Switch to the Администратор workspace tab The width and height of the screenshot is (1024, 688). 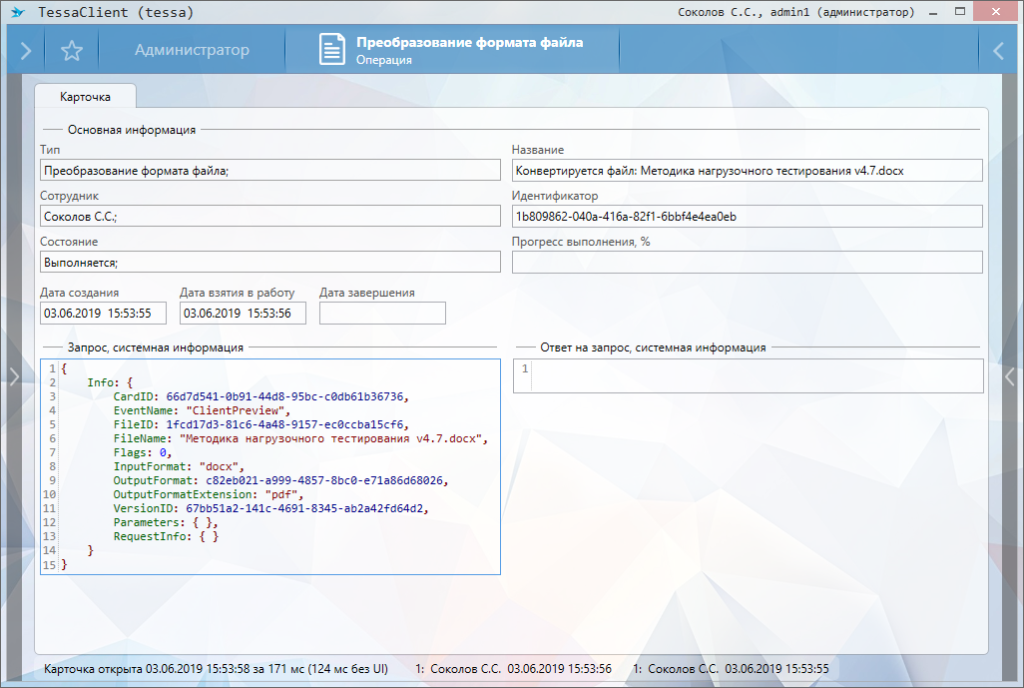click(x=192, y=51)
